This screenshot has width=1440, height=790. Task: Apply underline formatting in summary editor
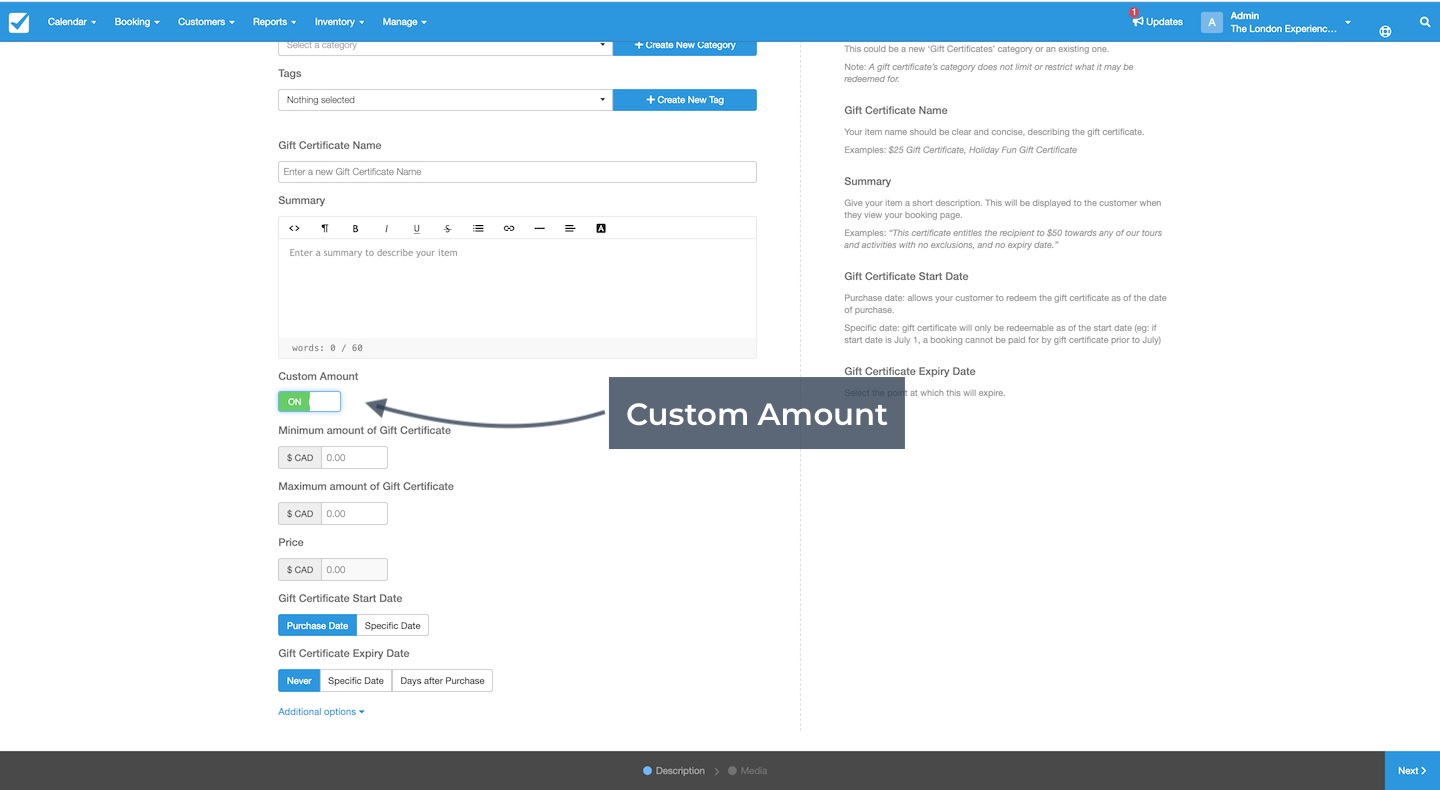click(x=417, y=228)
